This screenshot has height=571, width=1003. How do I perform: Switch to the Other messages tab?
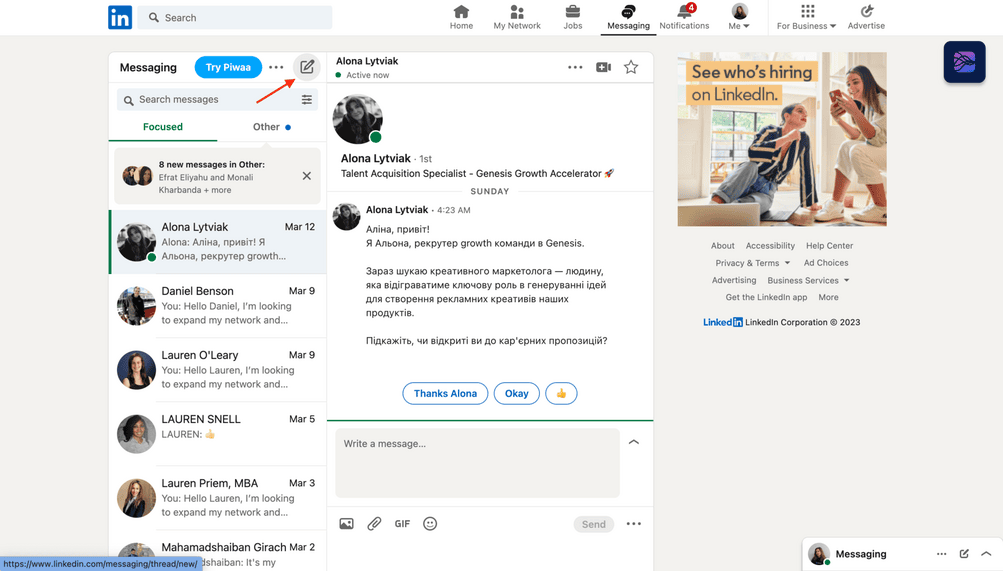click(271, 127)
